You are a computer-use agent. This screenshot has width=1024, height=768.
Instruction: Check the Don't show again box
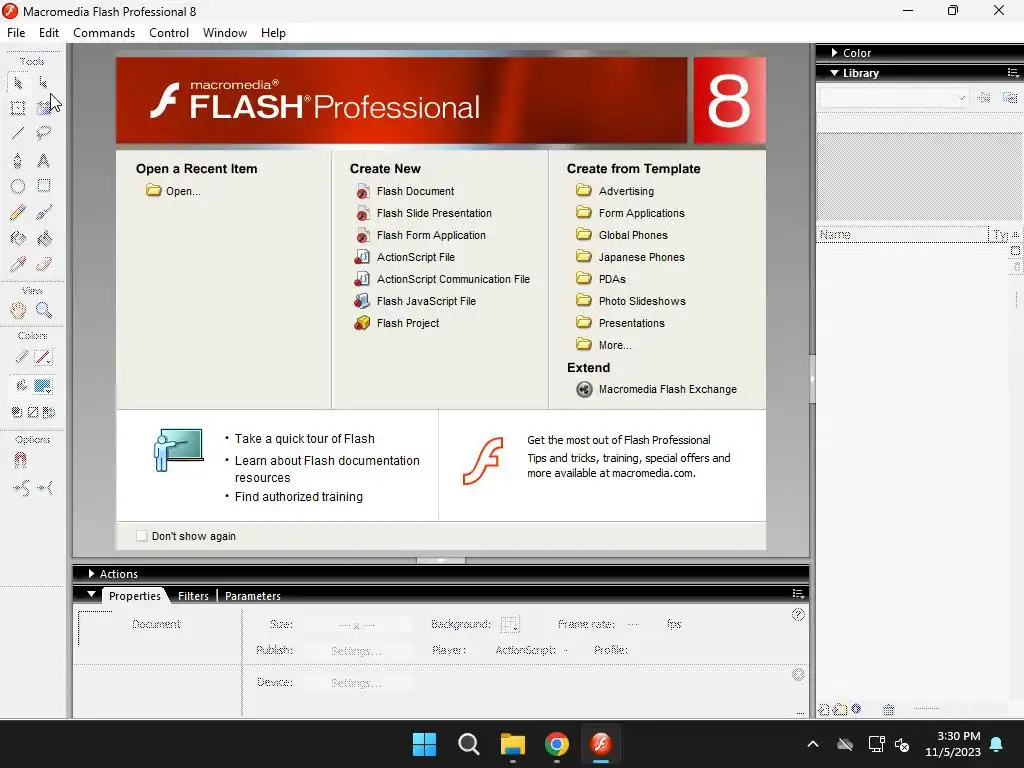[x=142, y=536]
